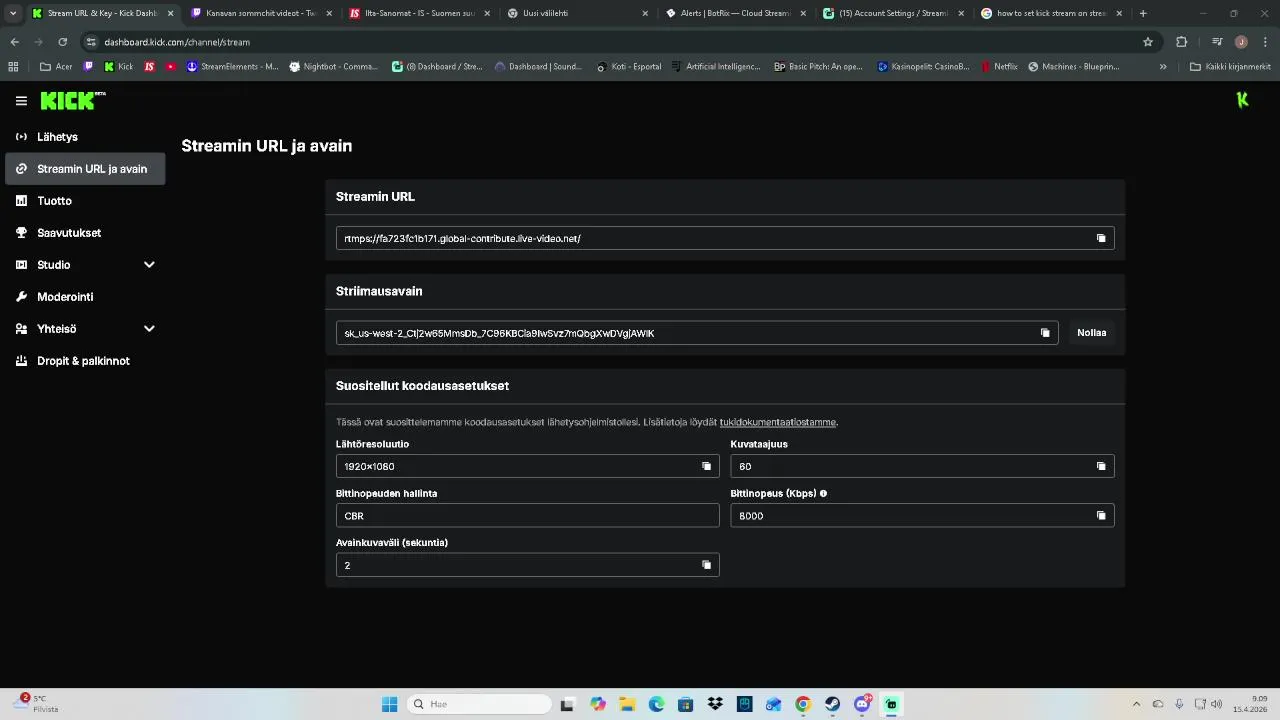Click the Bittinopeuden hallinta CBR field
This screenshot has width=1280, height=720.
click(x=527, y=516)
